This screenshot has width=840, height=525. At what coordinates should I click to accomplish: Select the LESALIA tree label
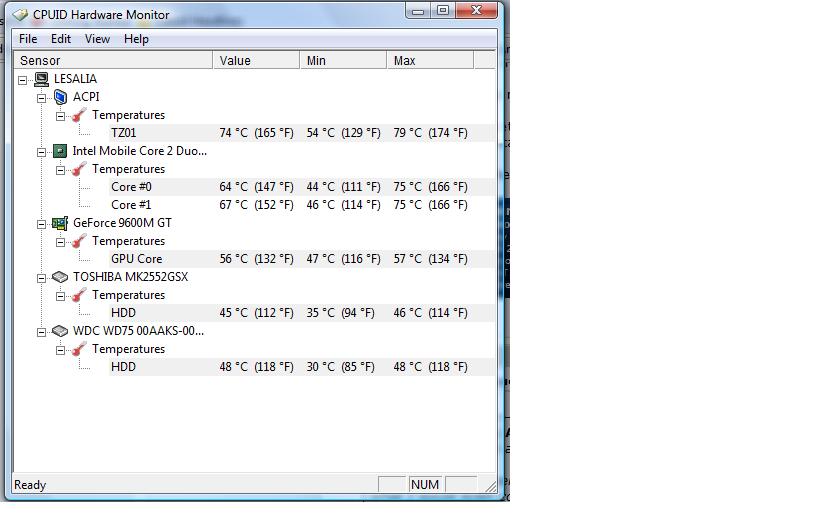tap(75, 79)
